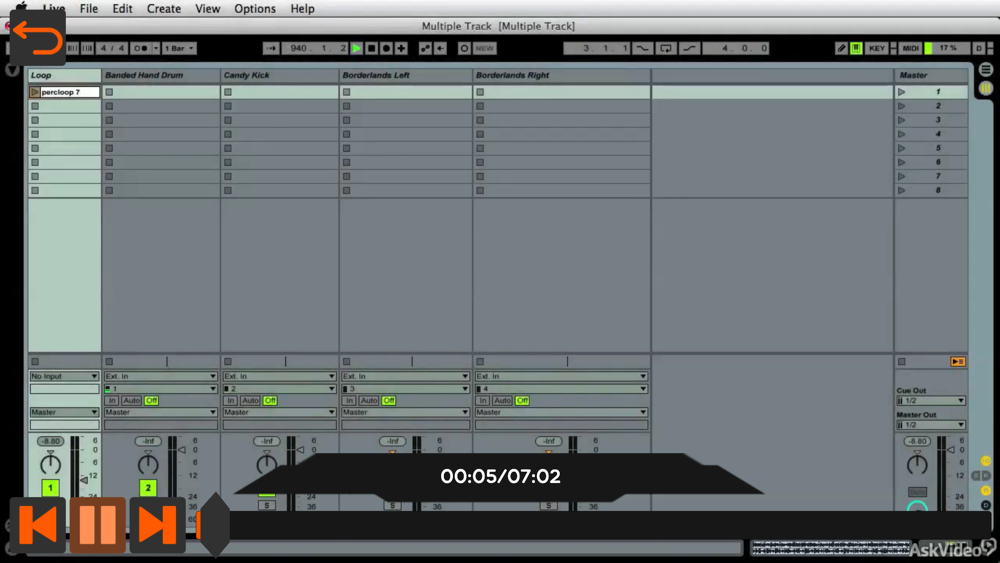Screen dimensions: 1000x563
Task: Toggle the track 2 activator button
Action: point(148,488)
